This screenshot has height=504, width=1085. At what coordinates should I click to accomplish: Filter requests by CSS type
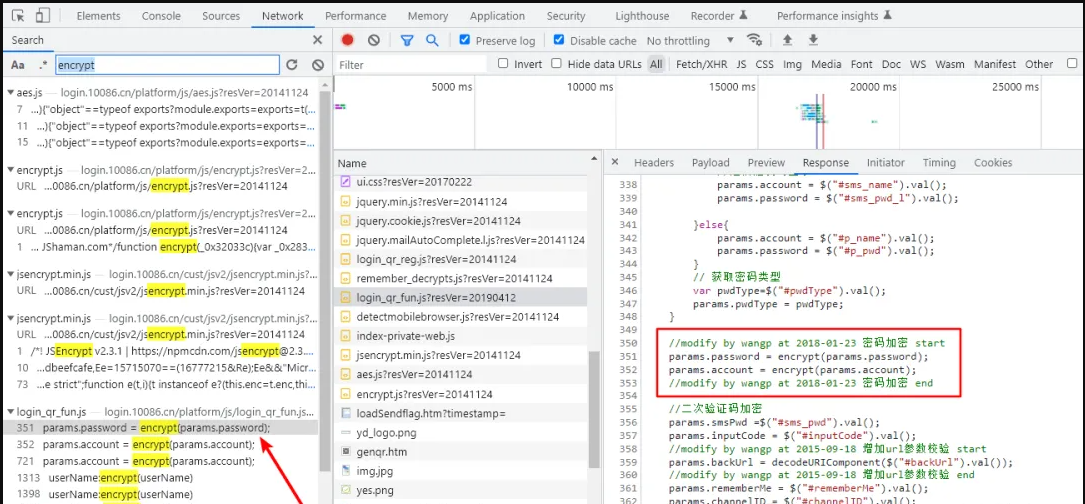pyautogui.click(x=765, y=64)
